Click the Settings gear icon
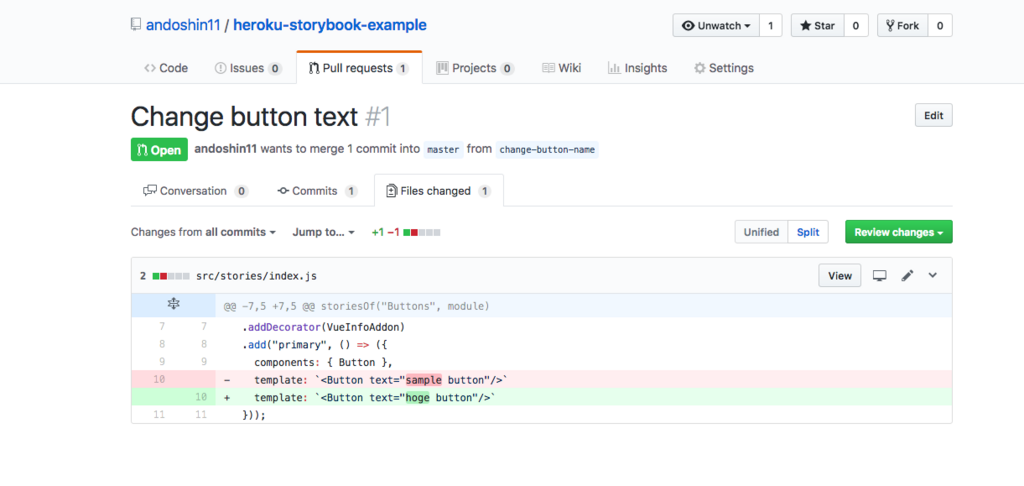1024x486 pixels. [700, 68]
